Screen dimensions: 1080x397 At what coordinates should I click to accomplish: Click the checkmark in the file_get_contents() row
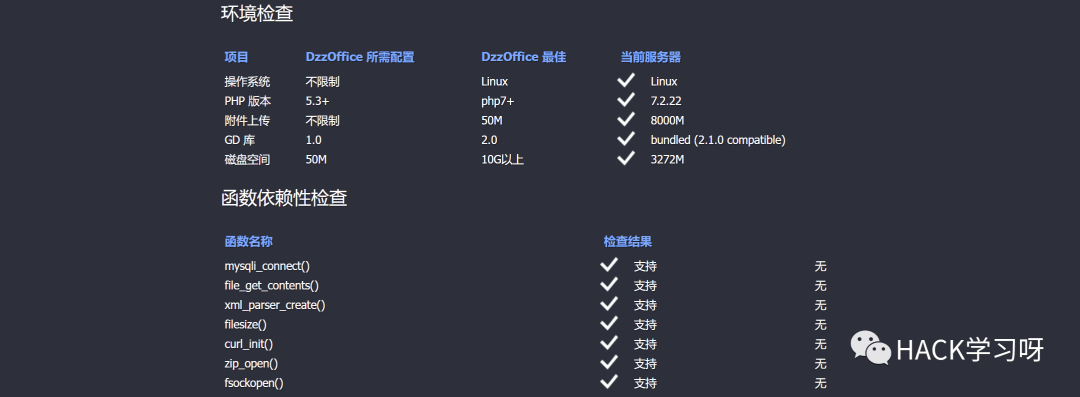pos(609,284)
